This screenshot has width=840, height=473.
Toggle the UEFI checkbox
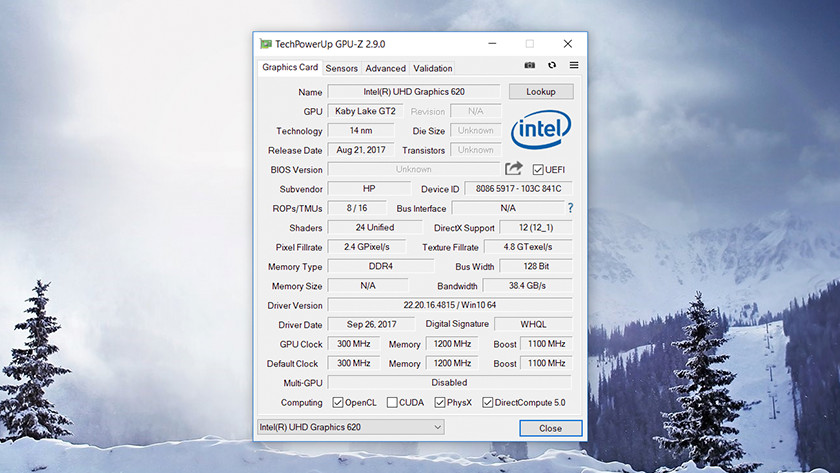[538, 170]
